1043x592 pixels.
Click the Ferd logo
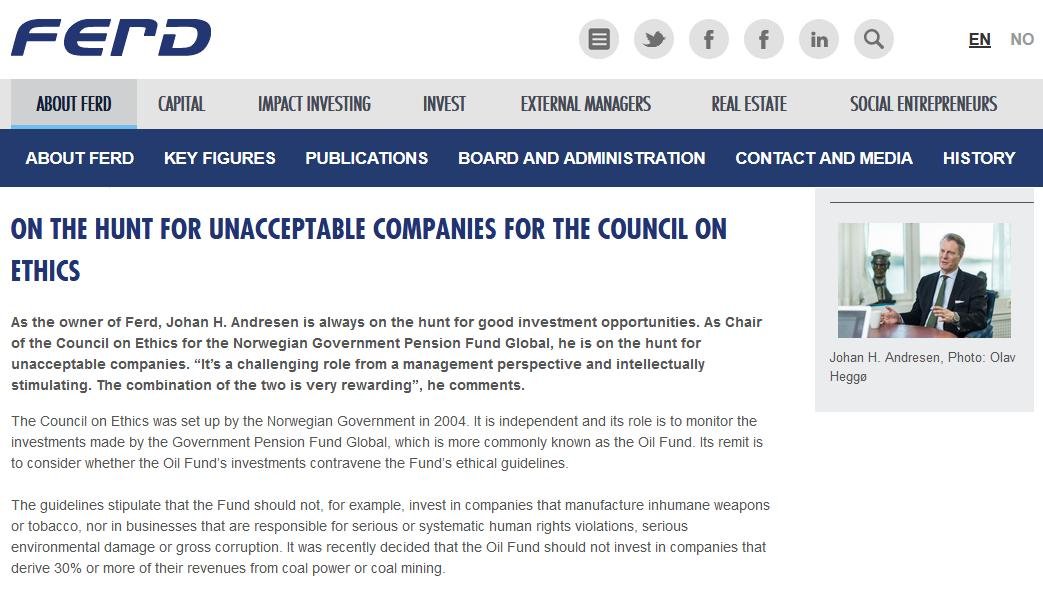click(x=111, y=38)
